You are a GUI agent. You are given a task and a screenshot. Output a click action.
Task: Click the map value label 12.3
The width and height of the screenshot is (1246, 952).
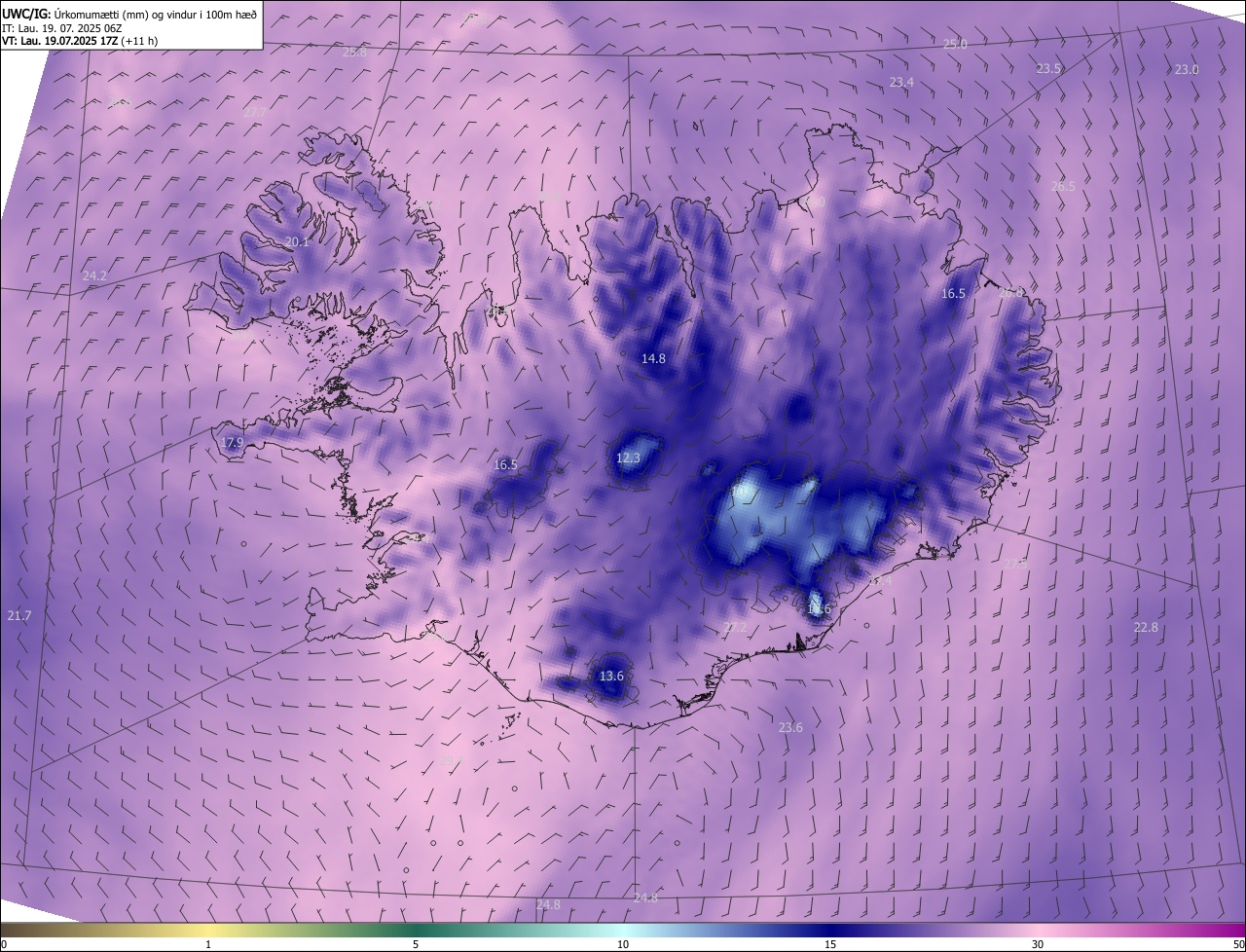629,458
